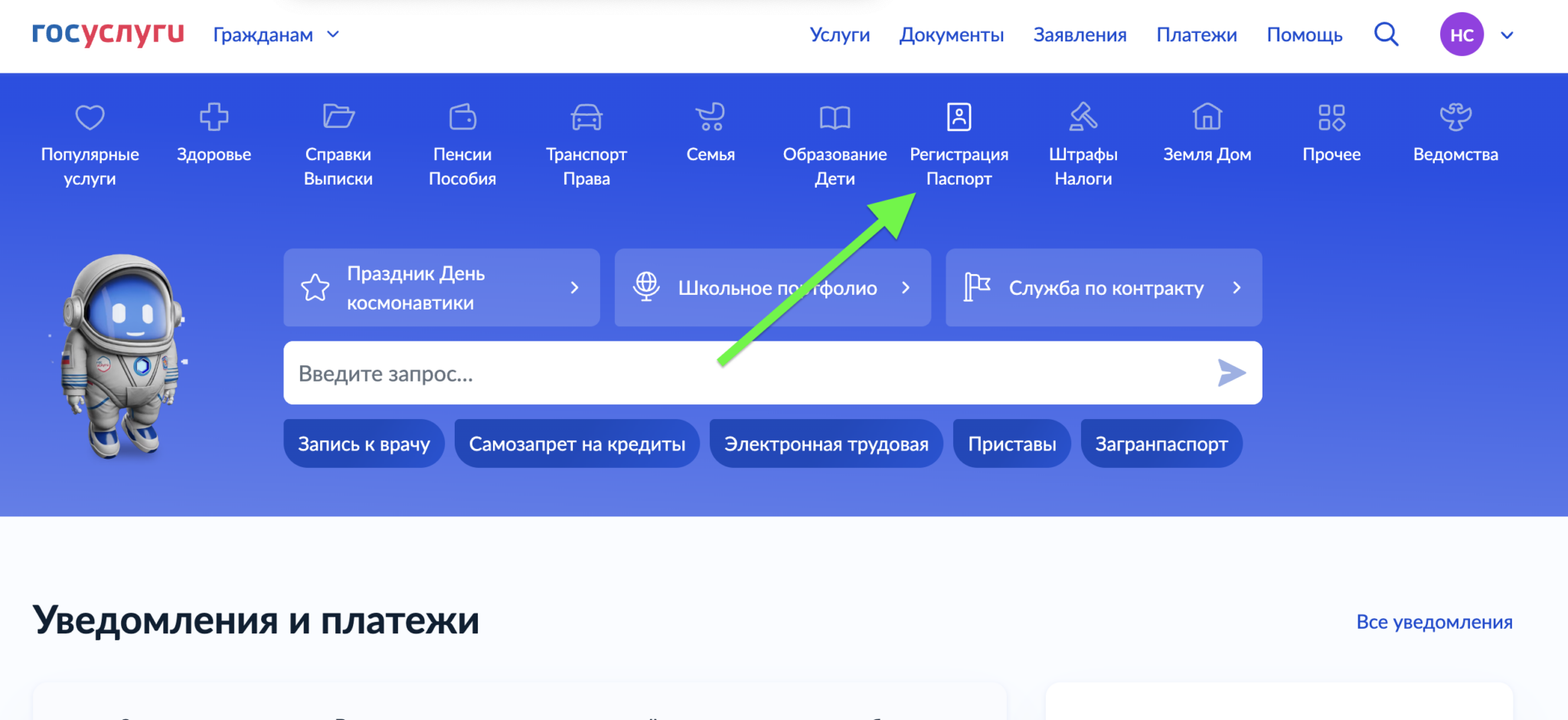Open the Платежи menu item
1568x720 pixels.
pyautogui.click(x=1196, y=35)
